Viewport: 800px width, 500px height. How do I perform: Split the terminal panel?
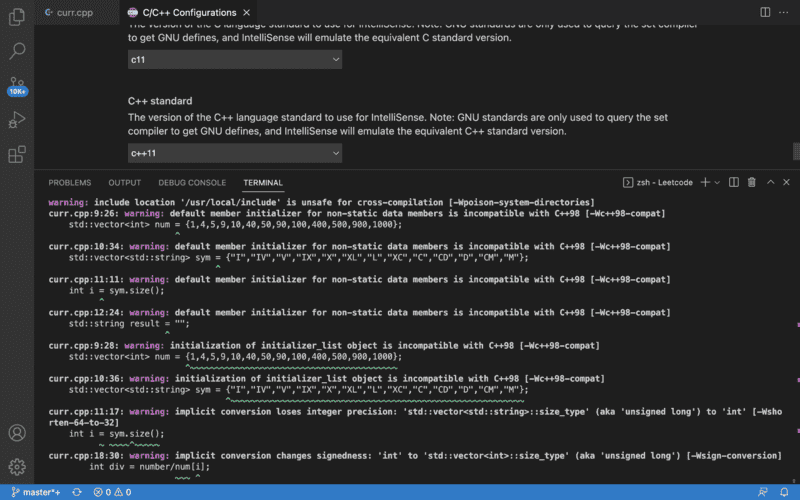(733, 183)
